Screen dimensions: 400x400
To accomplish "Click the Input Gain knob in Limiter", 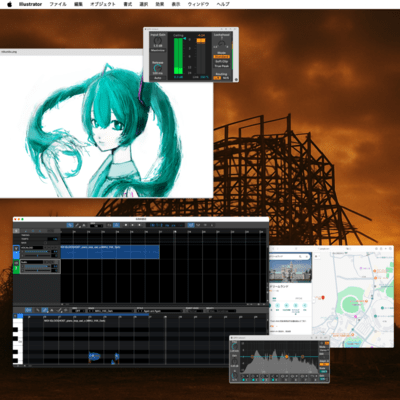I will click(x=158, y=40).
